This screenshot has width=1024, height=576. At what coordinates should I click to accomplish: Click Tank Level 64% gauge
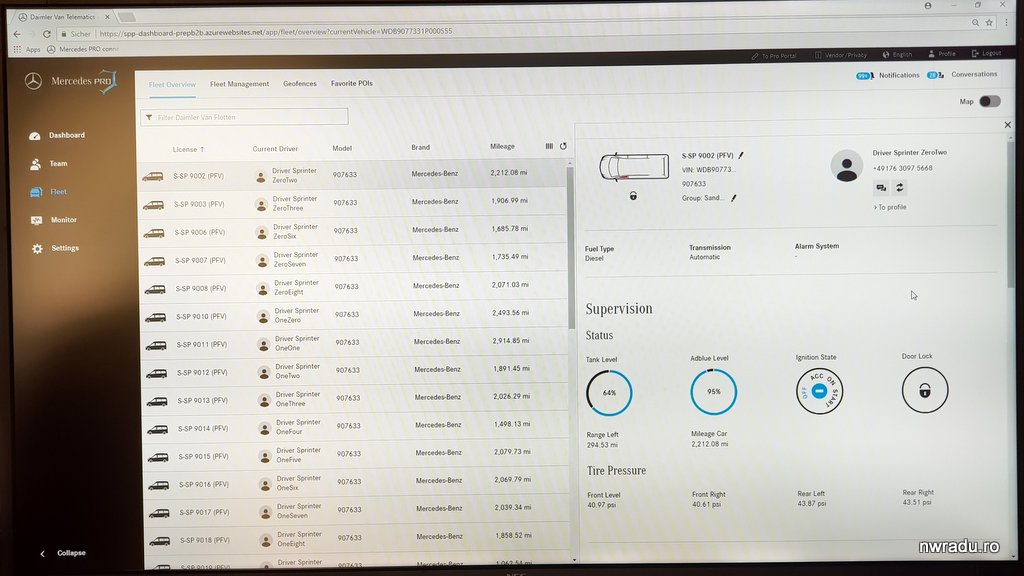(x=609, y=393)
